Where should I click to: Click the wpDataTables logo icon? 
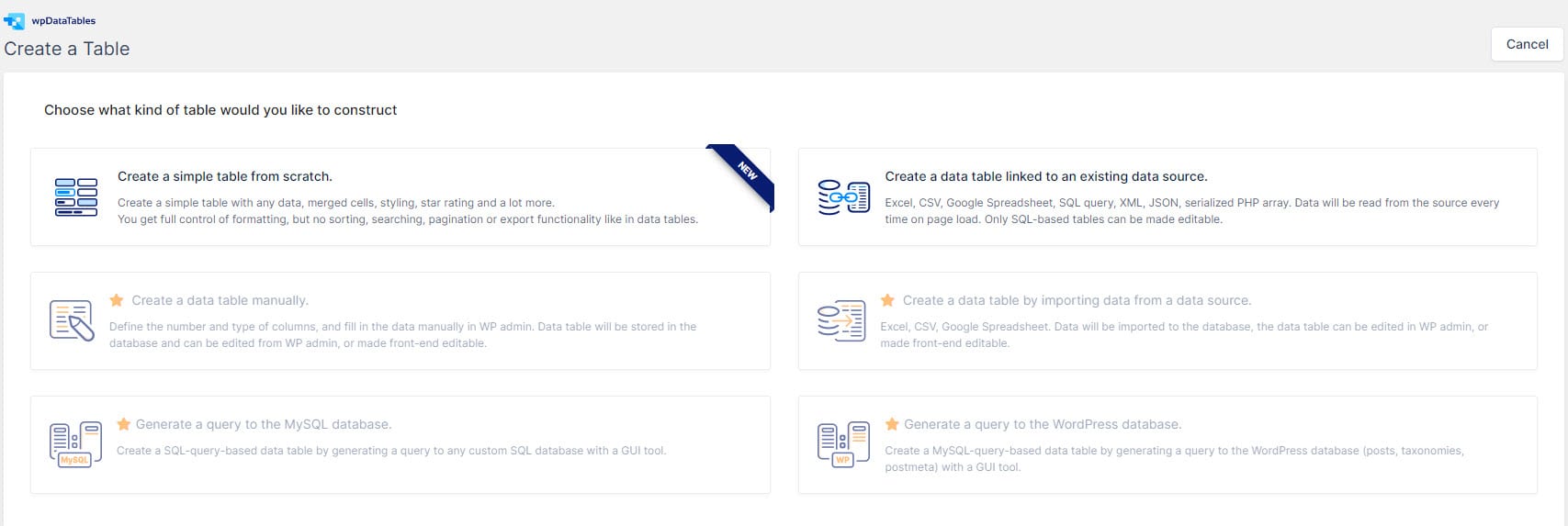[x=14, y=20]
